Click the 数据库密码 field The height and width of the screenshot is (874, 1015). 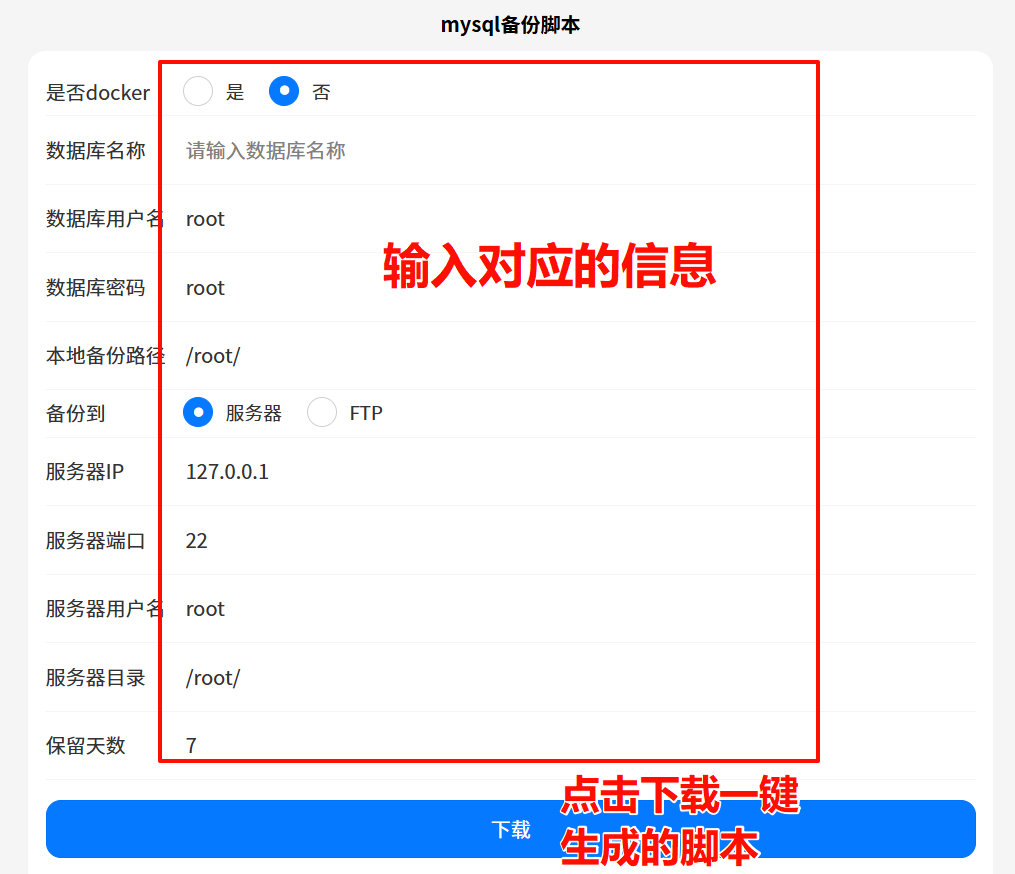(581, 287)
